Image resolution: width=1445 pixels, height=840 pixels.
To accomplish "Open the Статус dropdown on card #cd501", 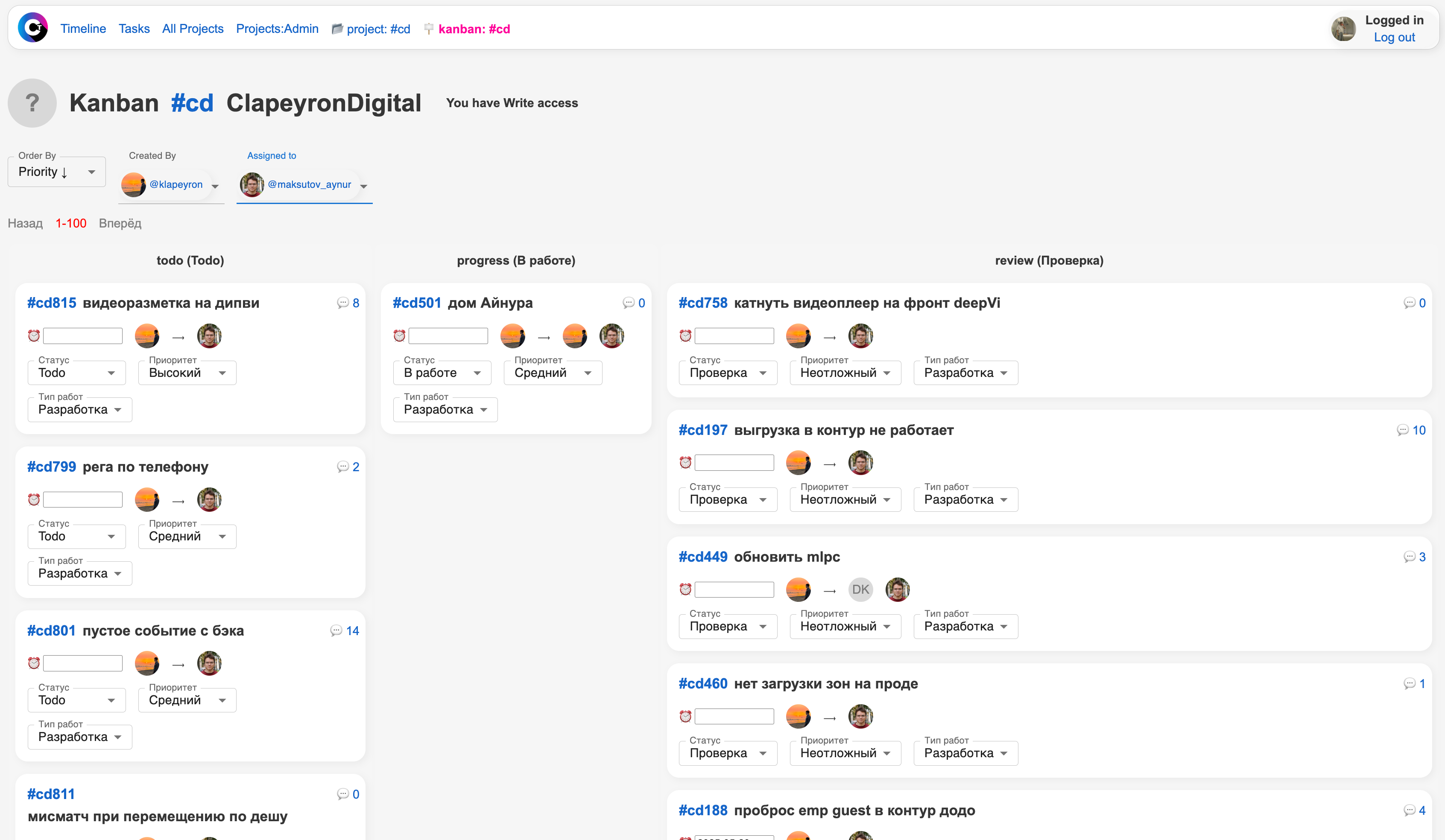I will click(x=442, y=373).
